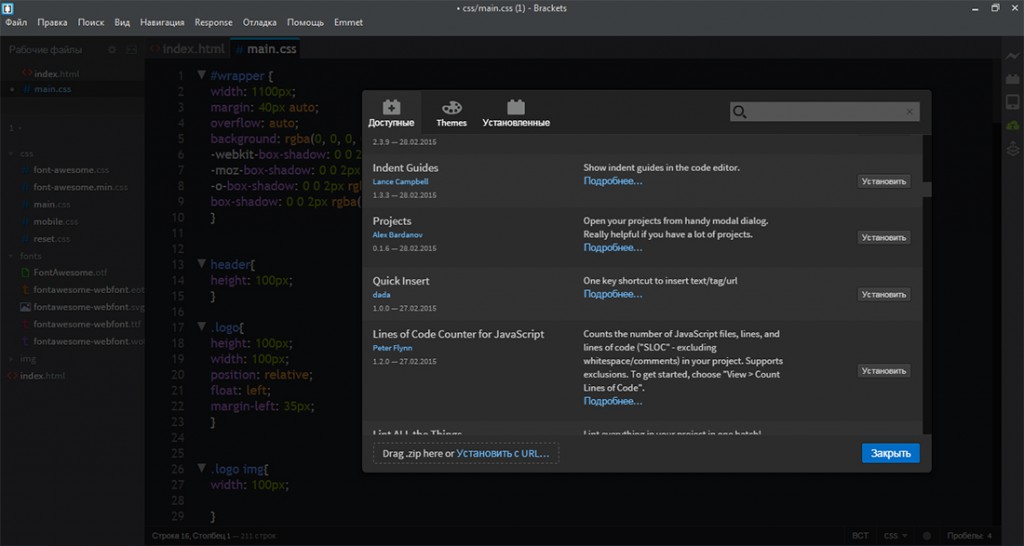This screenshot has height=546, width=1024.
Task: Open the Навигация menu
Action: coord(162,22)
